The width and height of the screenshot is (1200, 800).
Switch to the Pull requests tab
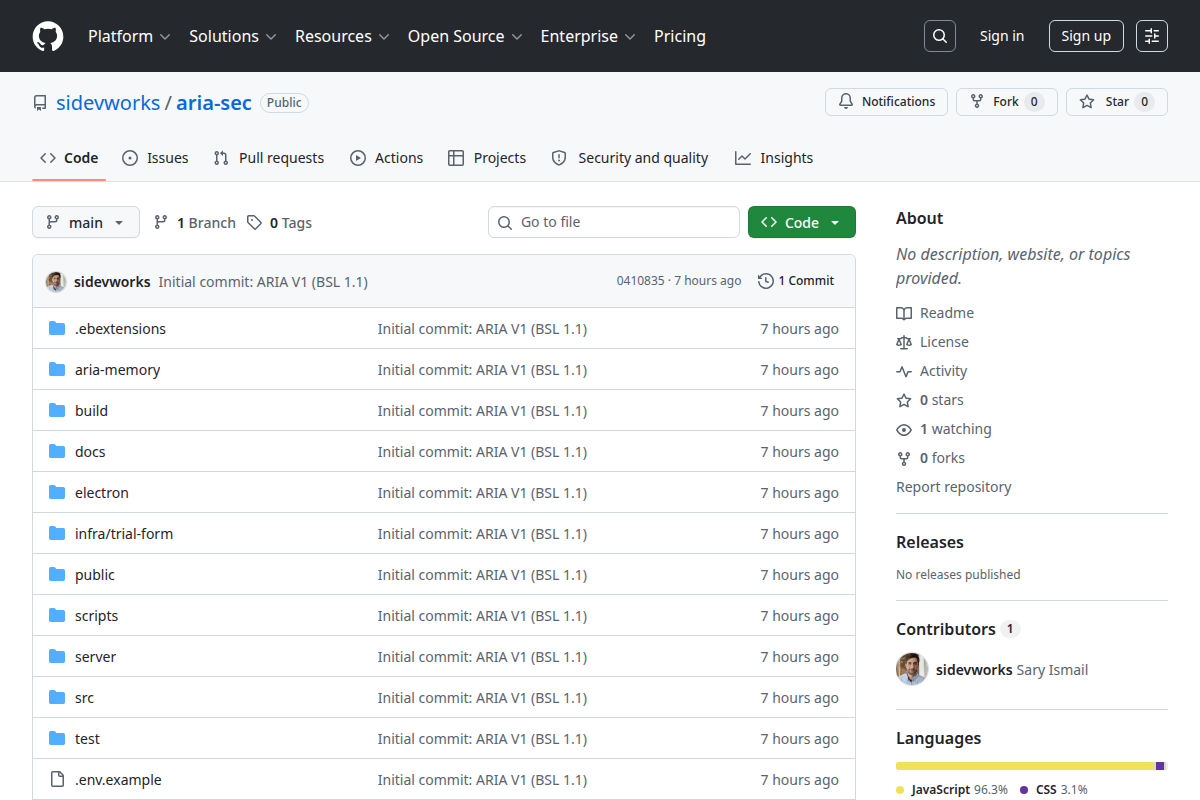[269, 158]
